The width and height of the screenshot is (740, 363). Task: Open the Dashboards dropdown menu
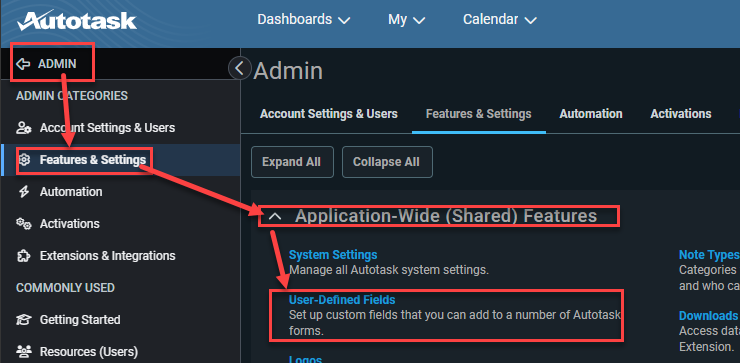[303, 19]
